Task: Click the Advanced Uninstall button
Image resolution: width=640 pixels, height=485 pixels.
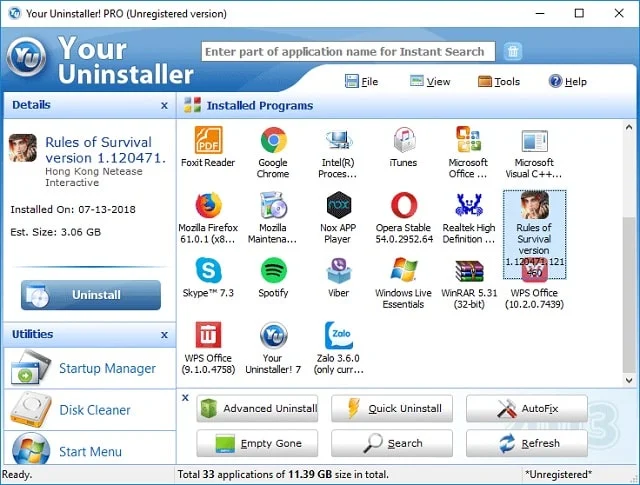Action: [x=257, y=408]
